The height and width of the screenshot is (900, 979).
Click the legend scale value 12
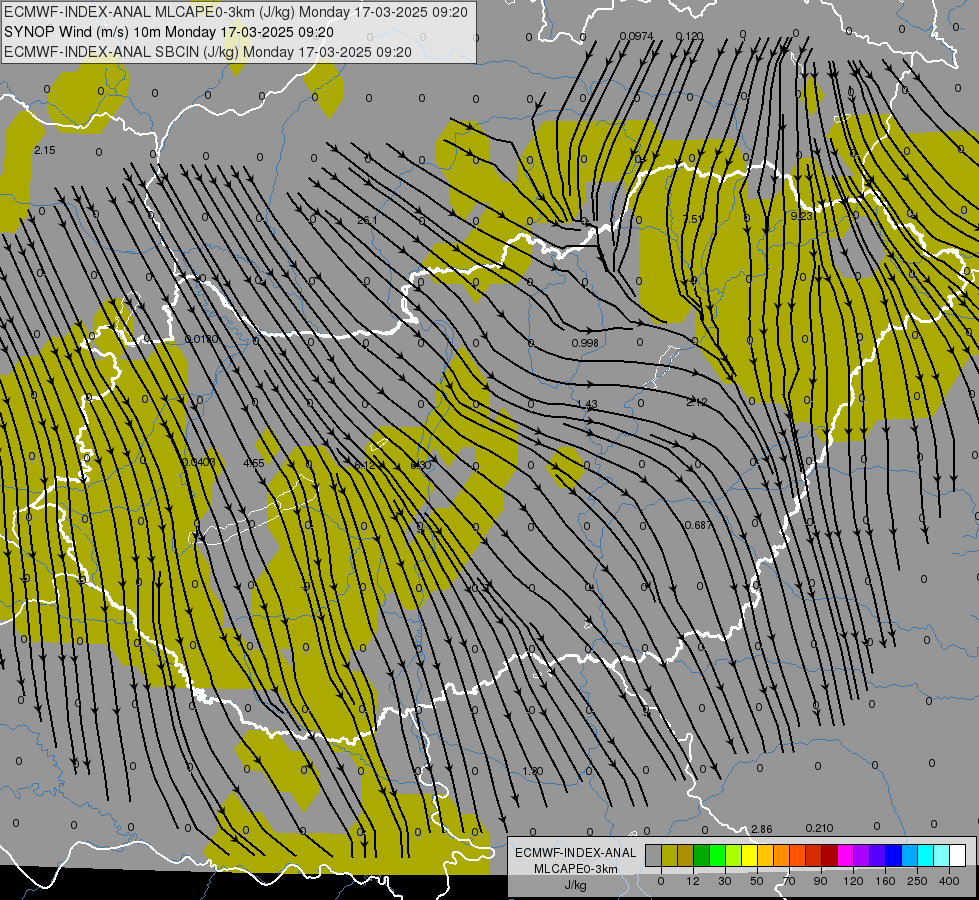click(x=692, y=881)
